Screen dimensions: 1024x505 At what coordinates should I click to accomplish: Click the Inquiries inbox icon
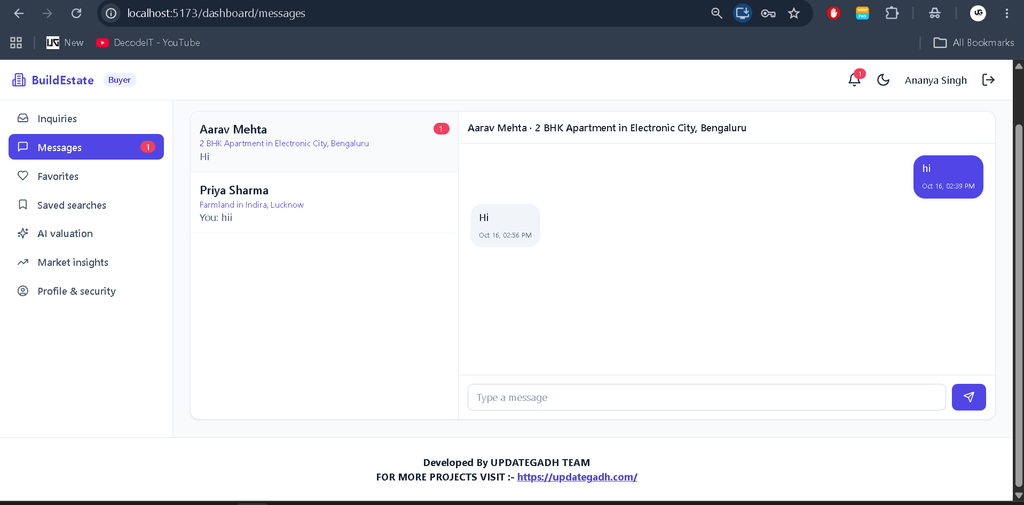click(x=23, y=119)
